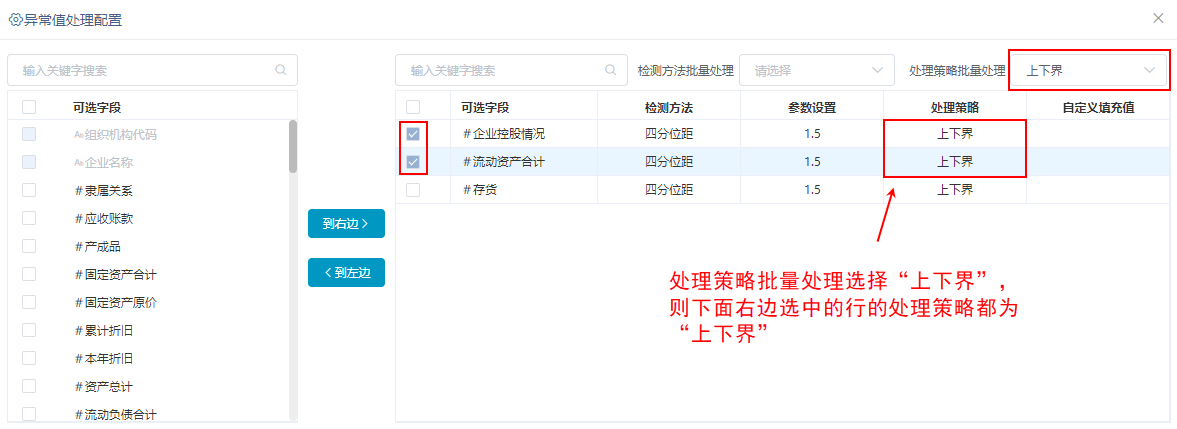1177x429 pixels.
Task: Click 上下界 strategy cell in 企业控股情况 row
Action: point(955,134)
